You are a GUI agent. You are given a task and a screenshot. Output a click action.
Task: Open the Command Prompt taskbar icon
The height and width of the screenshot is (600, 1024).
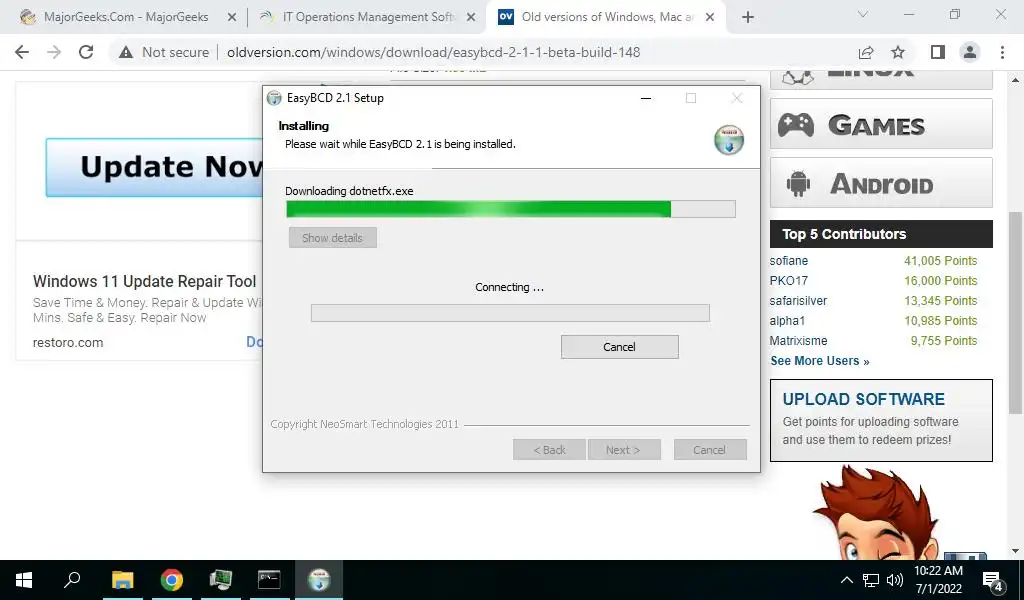pos(269,580)
